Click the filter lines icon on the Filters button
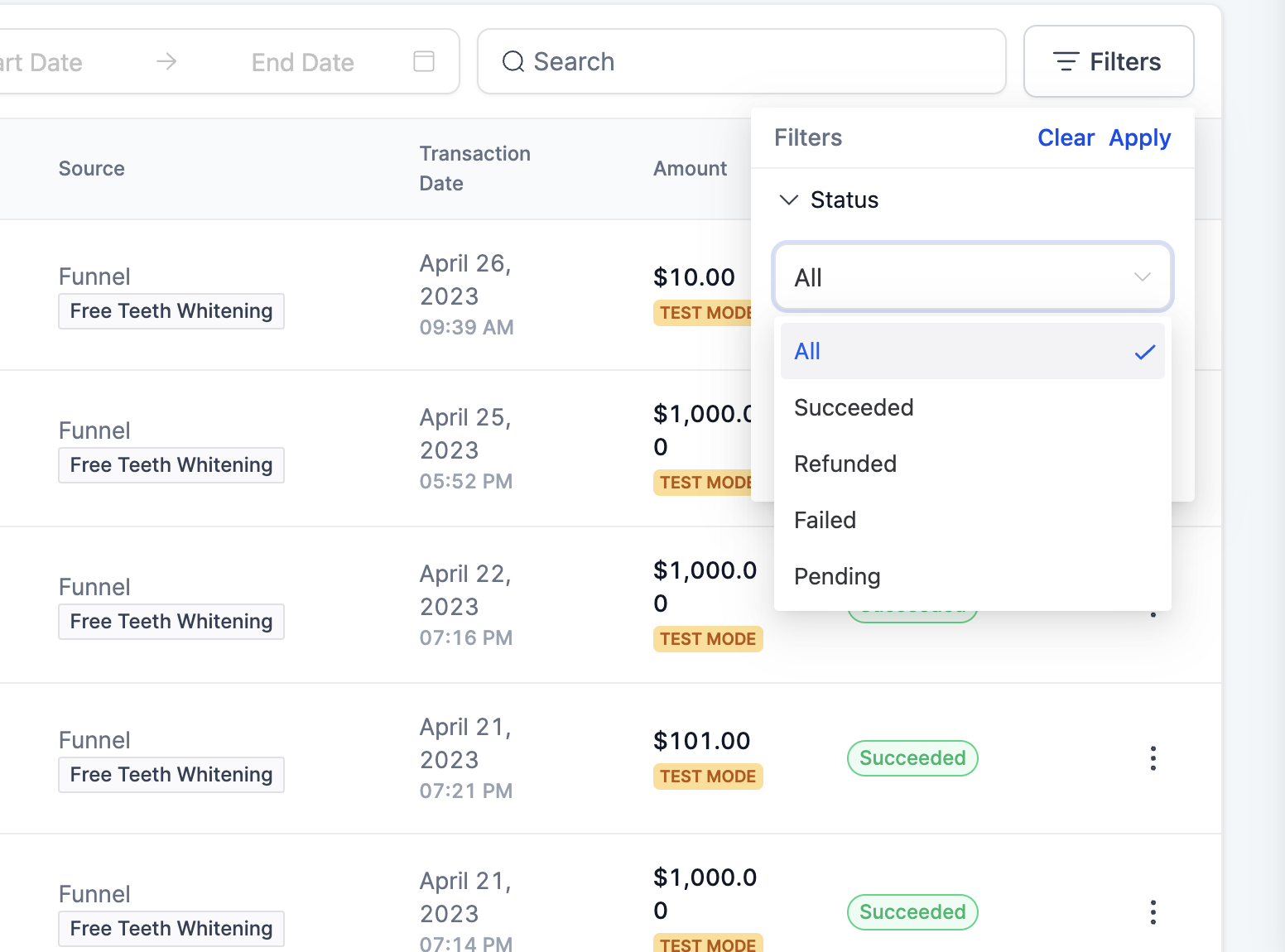This screenshot has height=952, width=1285. pos(1066,61)
